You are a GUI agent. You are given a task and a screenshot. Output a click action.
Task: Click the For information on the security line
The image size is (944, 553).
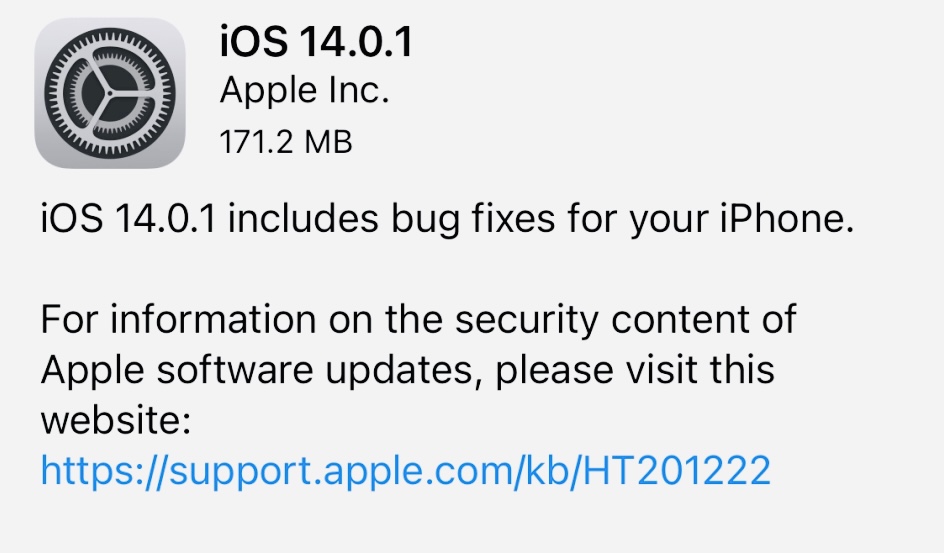(x=418, y=319)
